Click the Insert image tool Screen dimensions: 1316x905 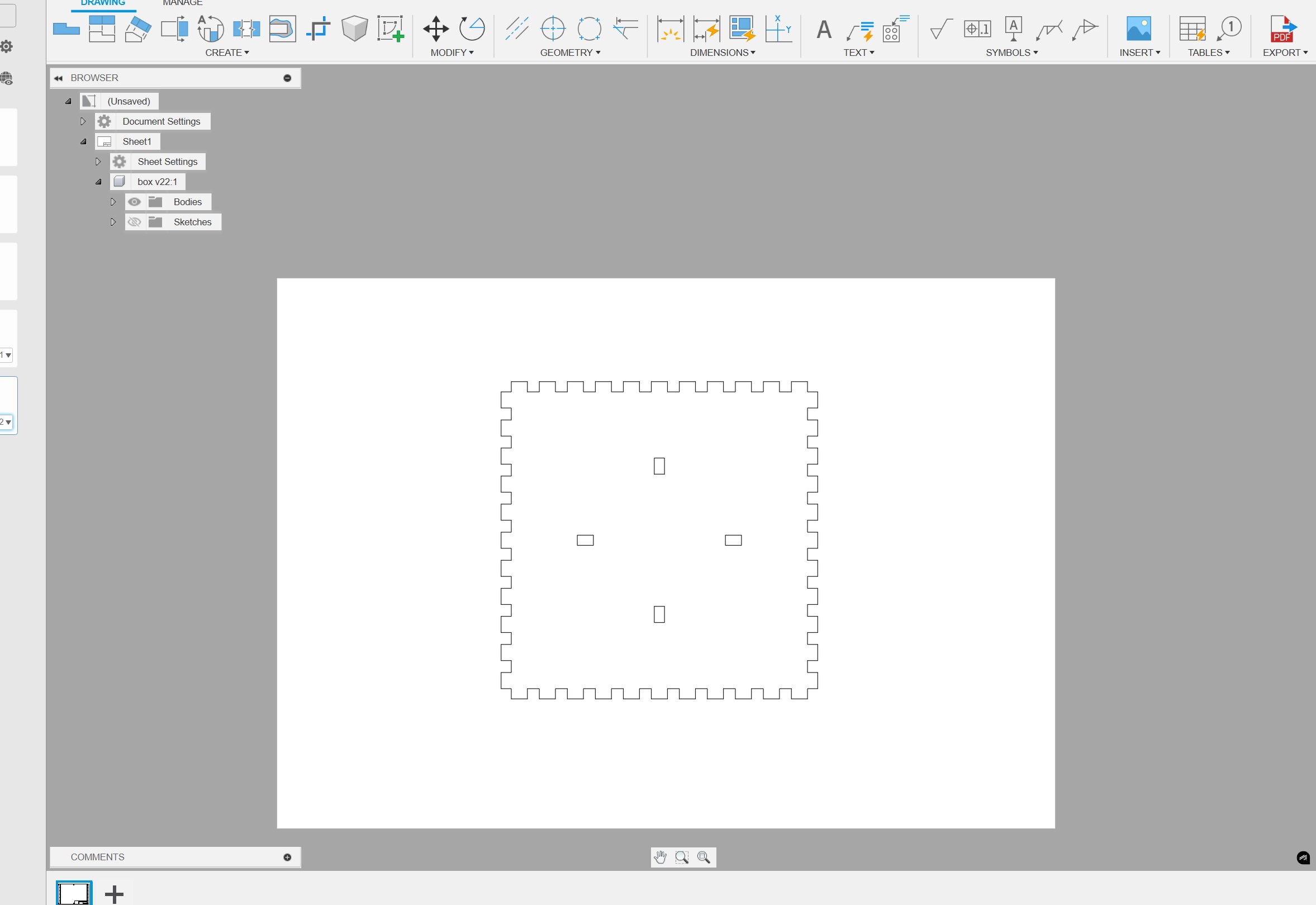pos(1138,29)
